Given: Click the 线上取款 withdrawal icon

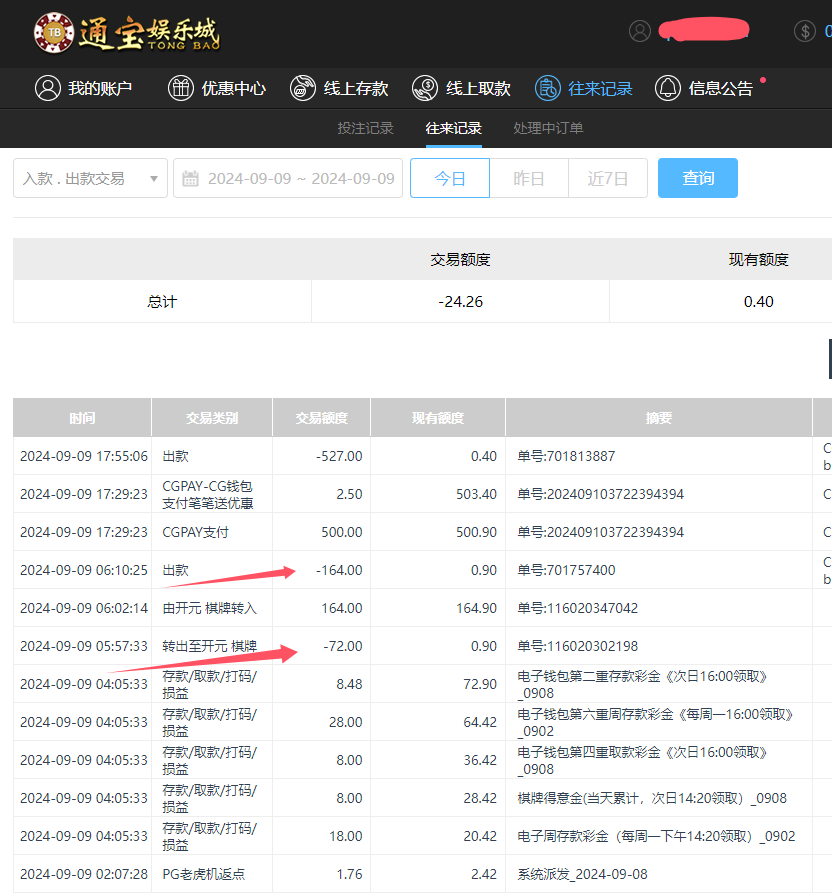Looking at the screenshot, I should click(x=424, y=88).
